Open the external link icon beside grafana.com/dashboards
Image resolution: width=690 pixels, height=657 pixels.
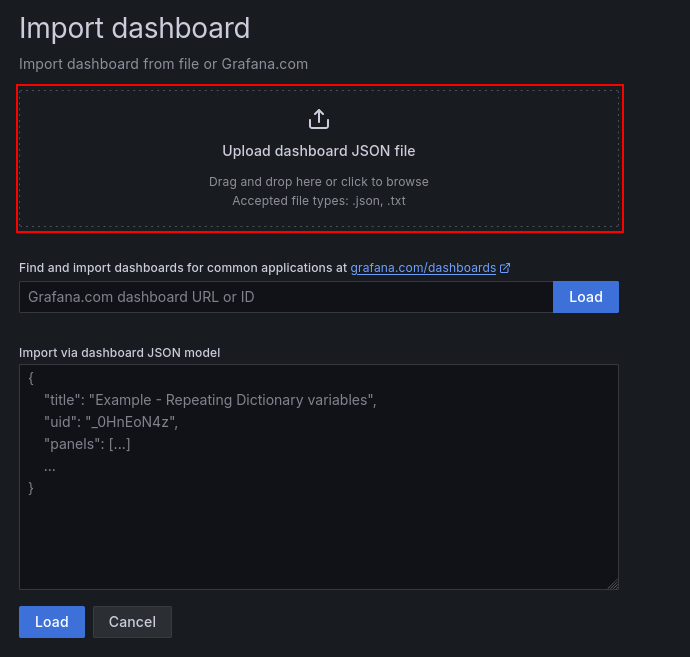click(x=505, y=268)
